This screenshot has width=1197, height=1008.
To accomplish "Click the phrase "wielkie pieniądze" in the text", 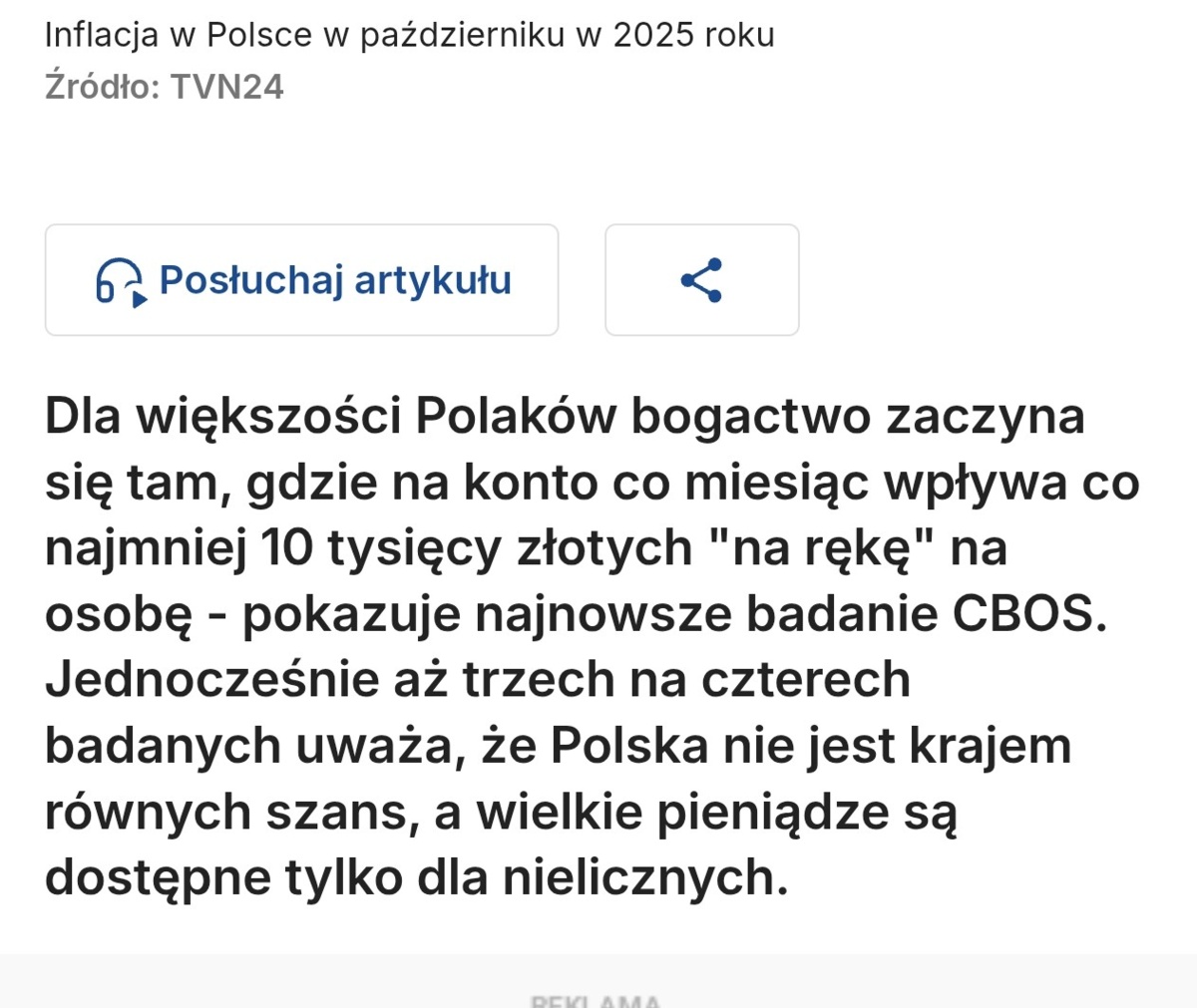I will click(675, 813).
